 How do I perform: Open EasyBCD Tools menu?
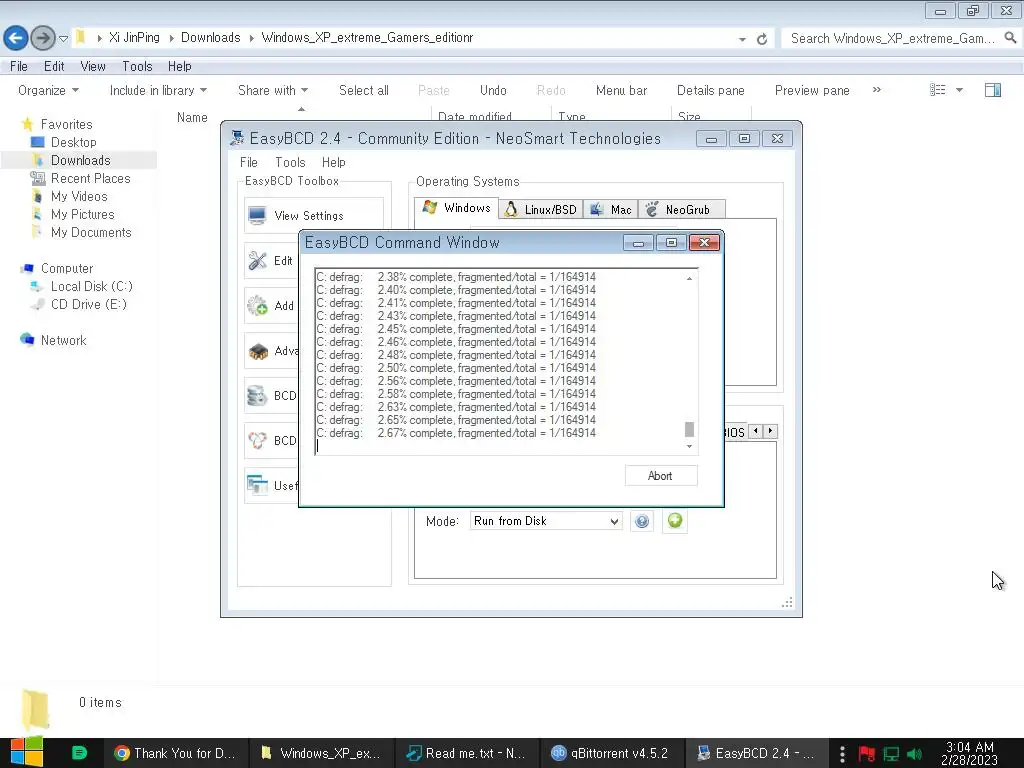click(290, 163)
